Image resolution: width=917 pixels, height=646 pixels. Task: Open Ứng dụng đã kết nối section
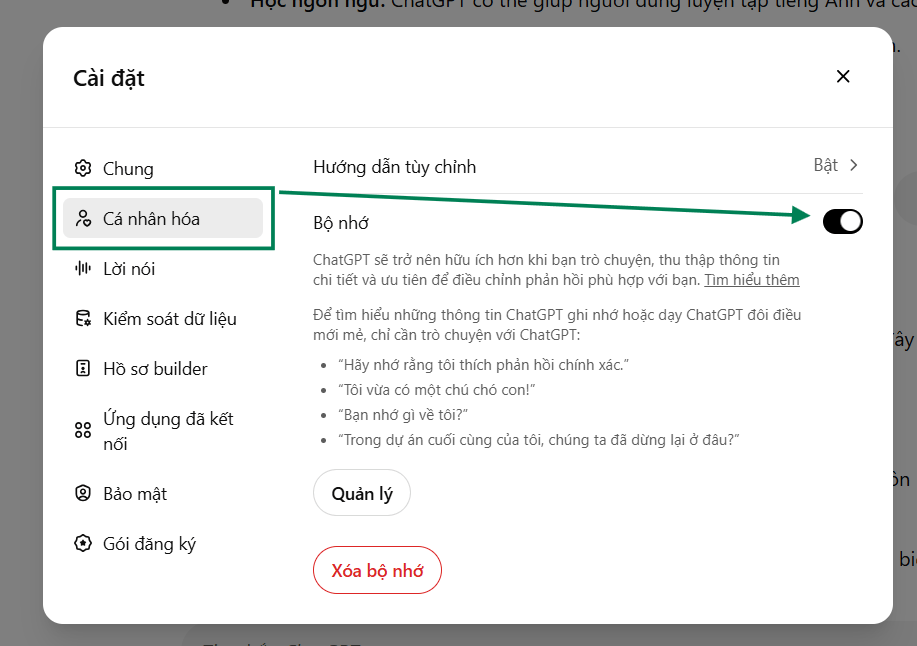pyautogui.click(x=163, y=431)
